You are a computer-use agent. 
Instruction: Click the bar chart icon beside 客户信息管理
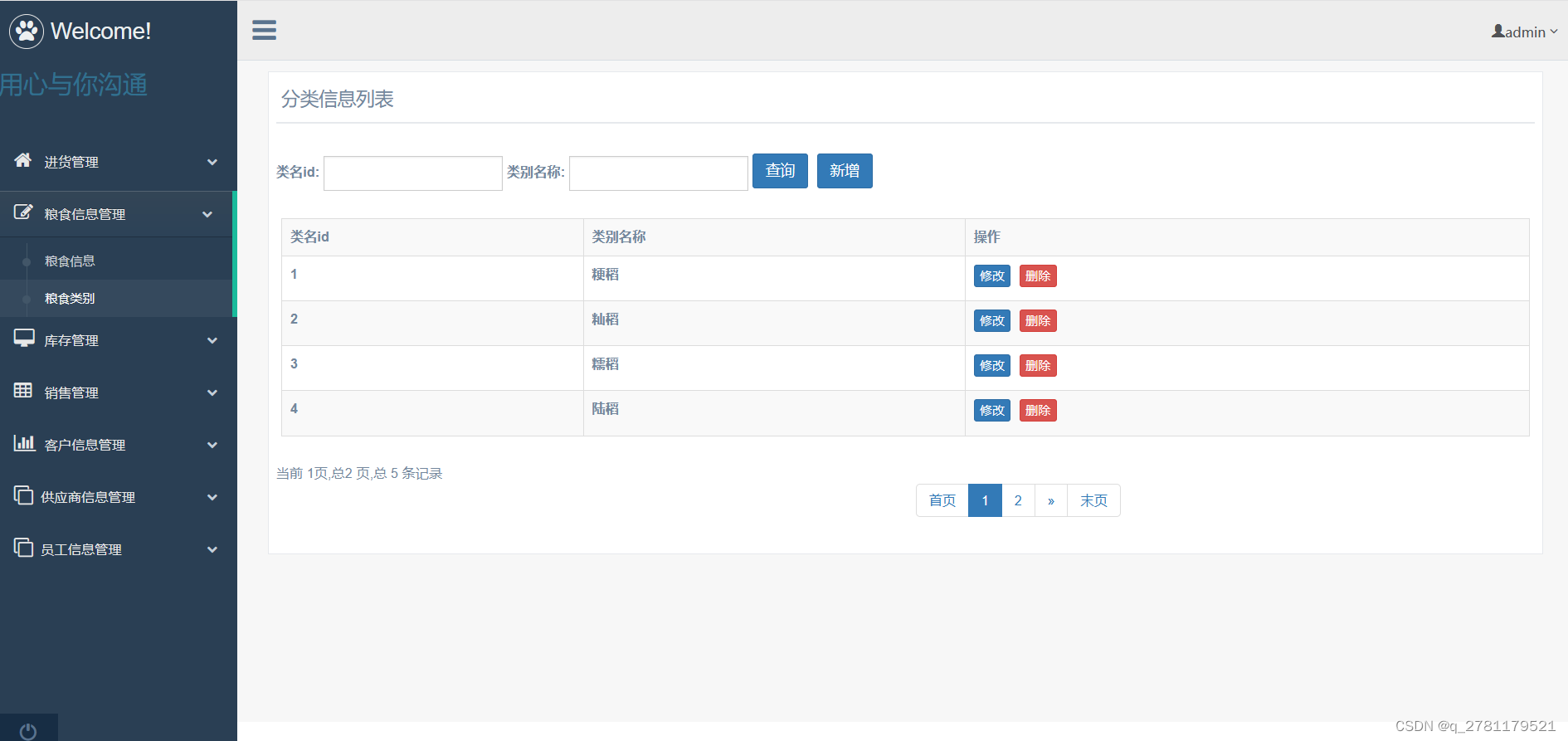click(24, 443)
